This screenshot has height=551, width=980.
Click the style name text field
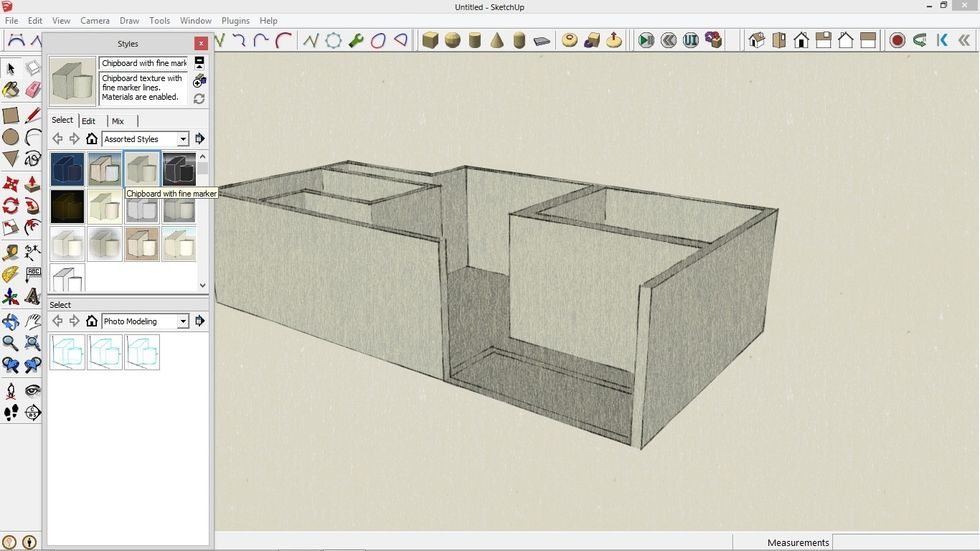pos(143,63)
